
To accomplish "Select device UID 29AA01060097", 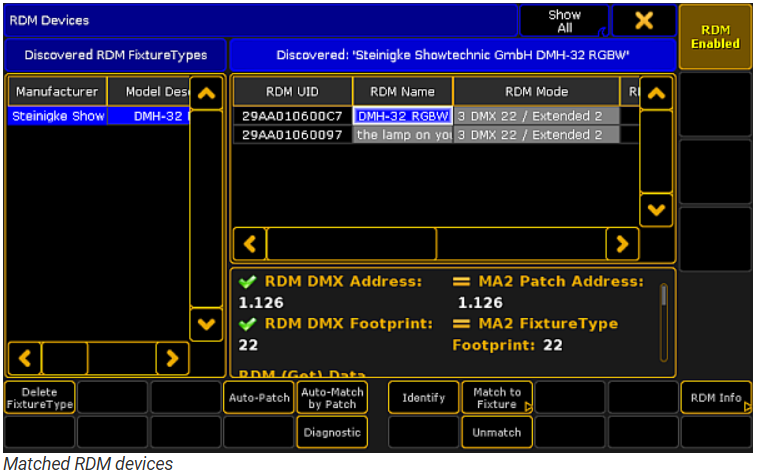I will [292, 135].
